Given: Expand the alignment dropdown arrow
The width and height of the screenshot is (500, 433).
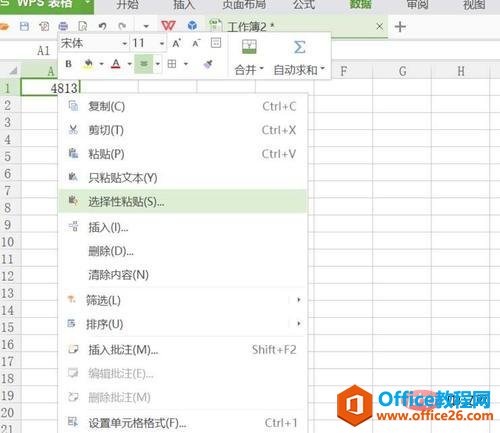Looking at the screenshot, I should tap(158, 64).
